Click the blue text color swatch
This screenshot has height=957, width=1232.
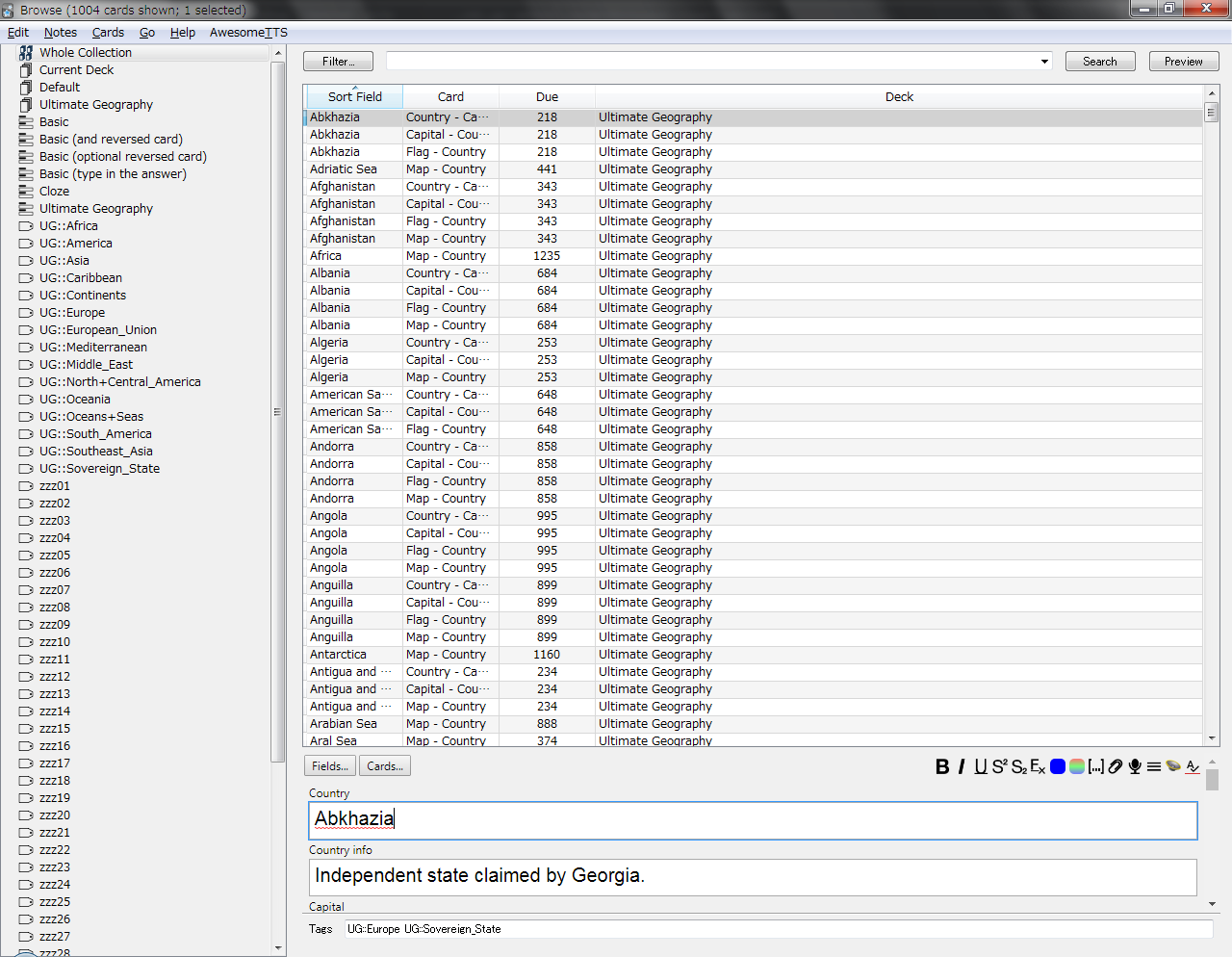1058,766
